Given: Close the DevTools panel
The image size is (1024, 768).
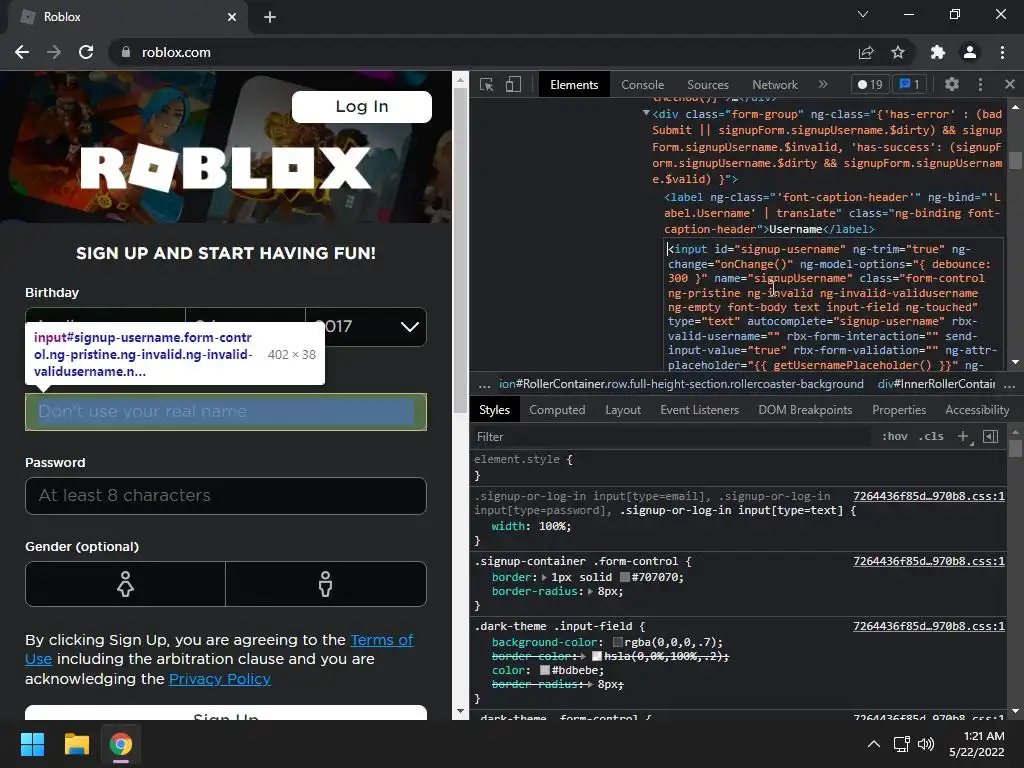Looking at the screenshot, I should click(1010, 84).
